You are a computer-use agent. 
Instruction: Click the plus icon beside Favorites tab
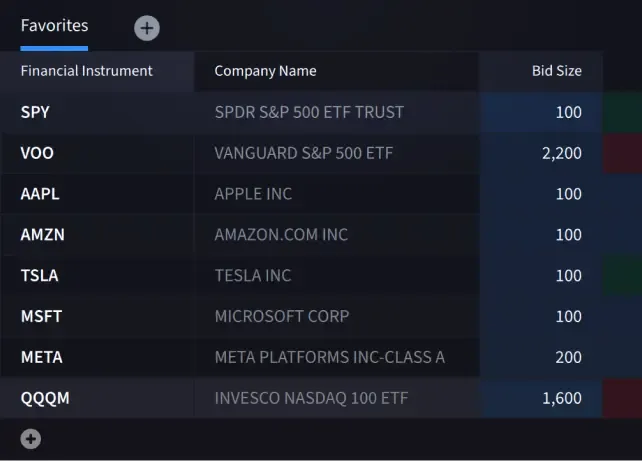point(147,28)
